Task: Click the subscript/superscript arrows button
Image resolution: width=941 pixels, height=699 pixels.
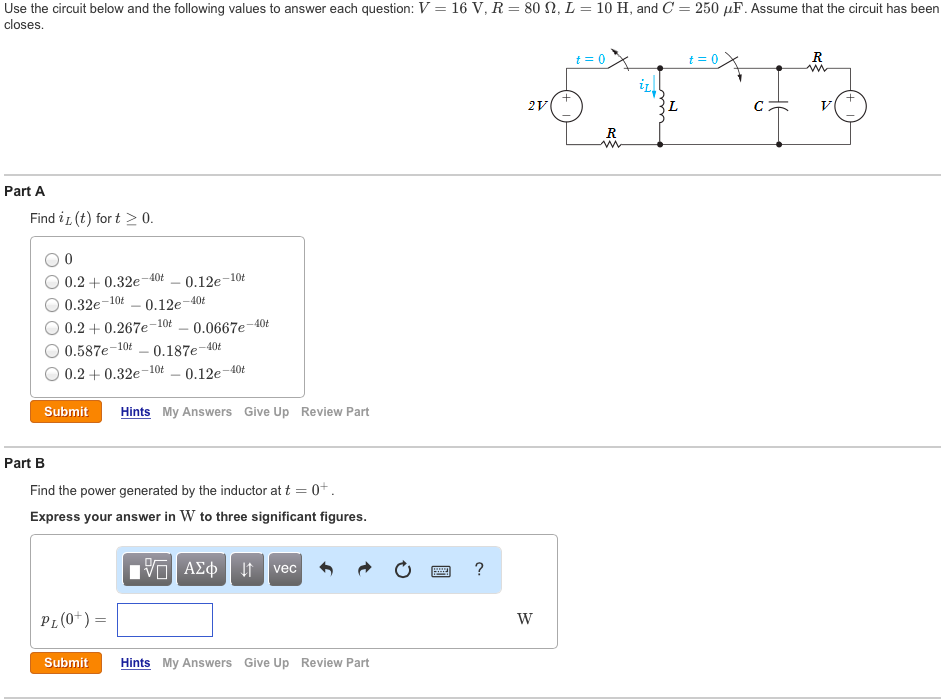Action: [x=247, y=569]
